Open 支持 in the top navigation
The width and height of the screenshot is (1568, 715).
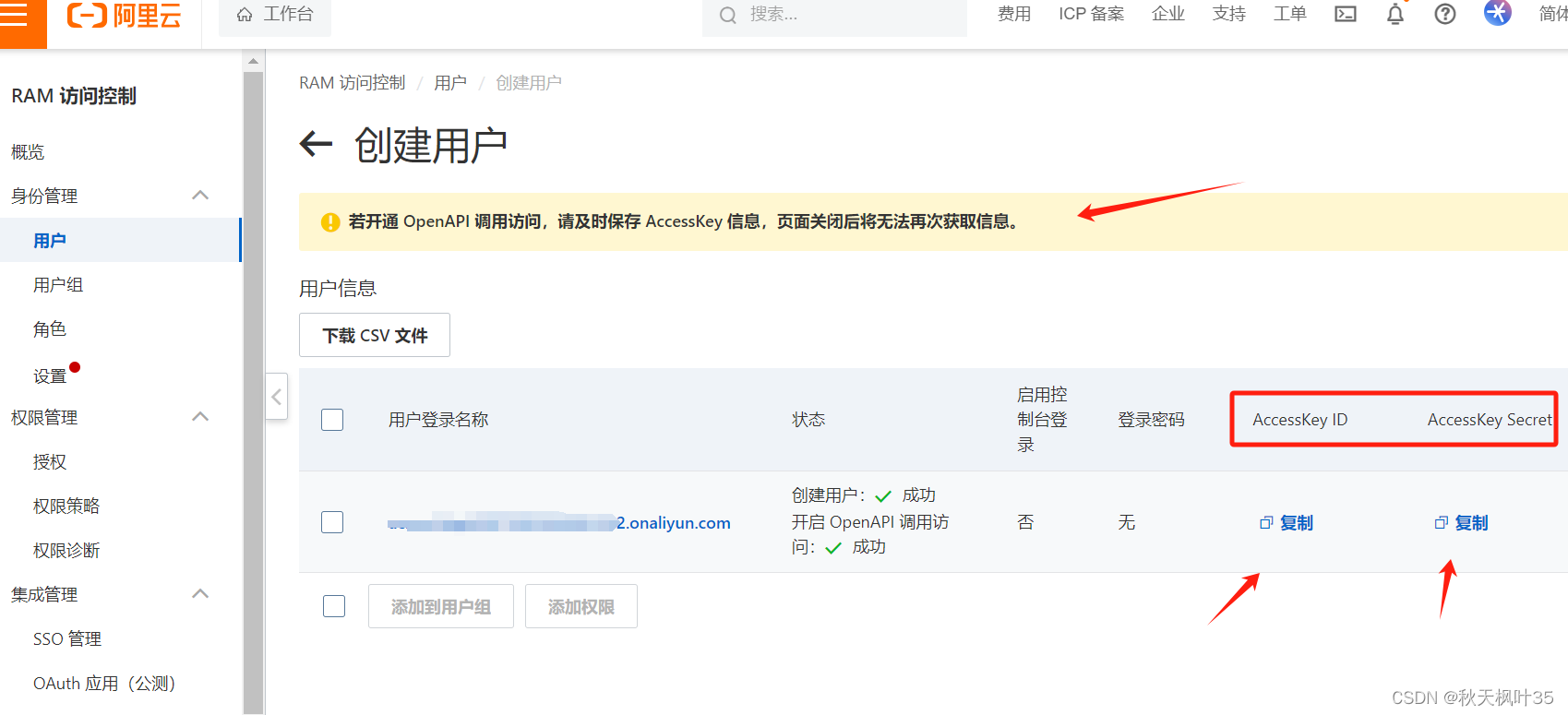click(x=1229, y=14)
